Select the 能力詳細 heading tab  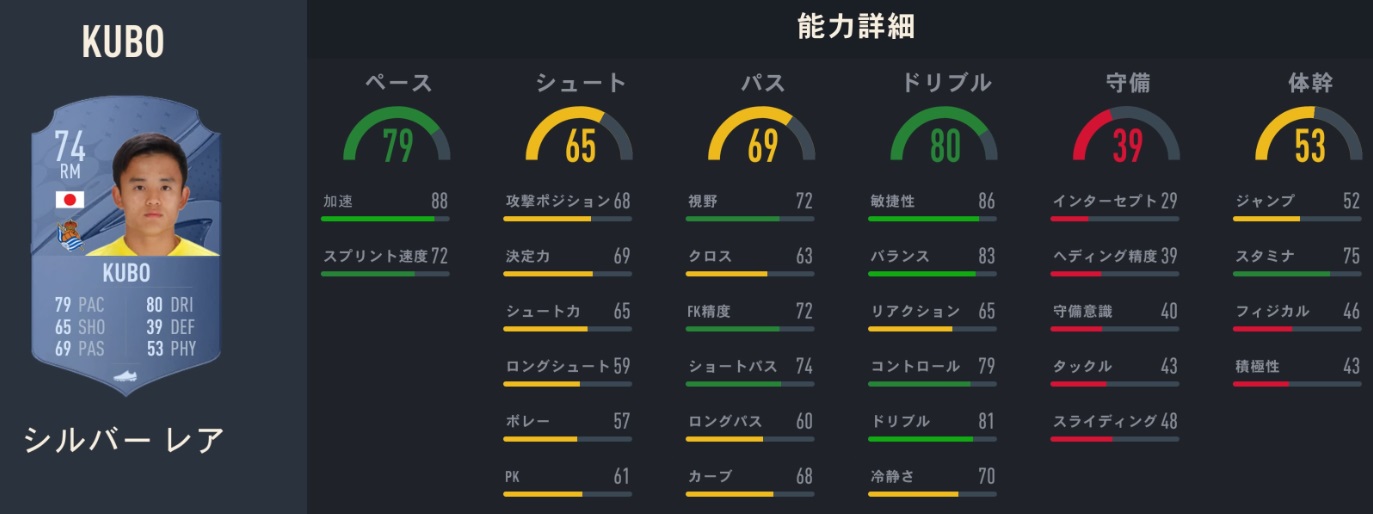coord(856,28)
